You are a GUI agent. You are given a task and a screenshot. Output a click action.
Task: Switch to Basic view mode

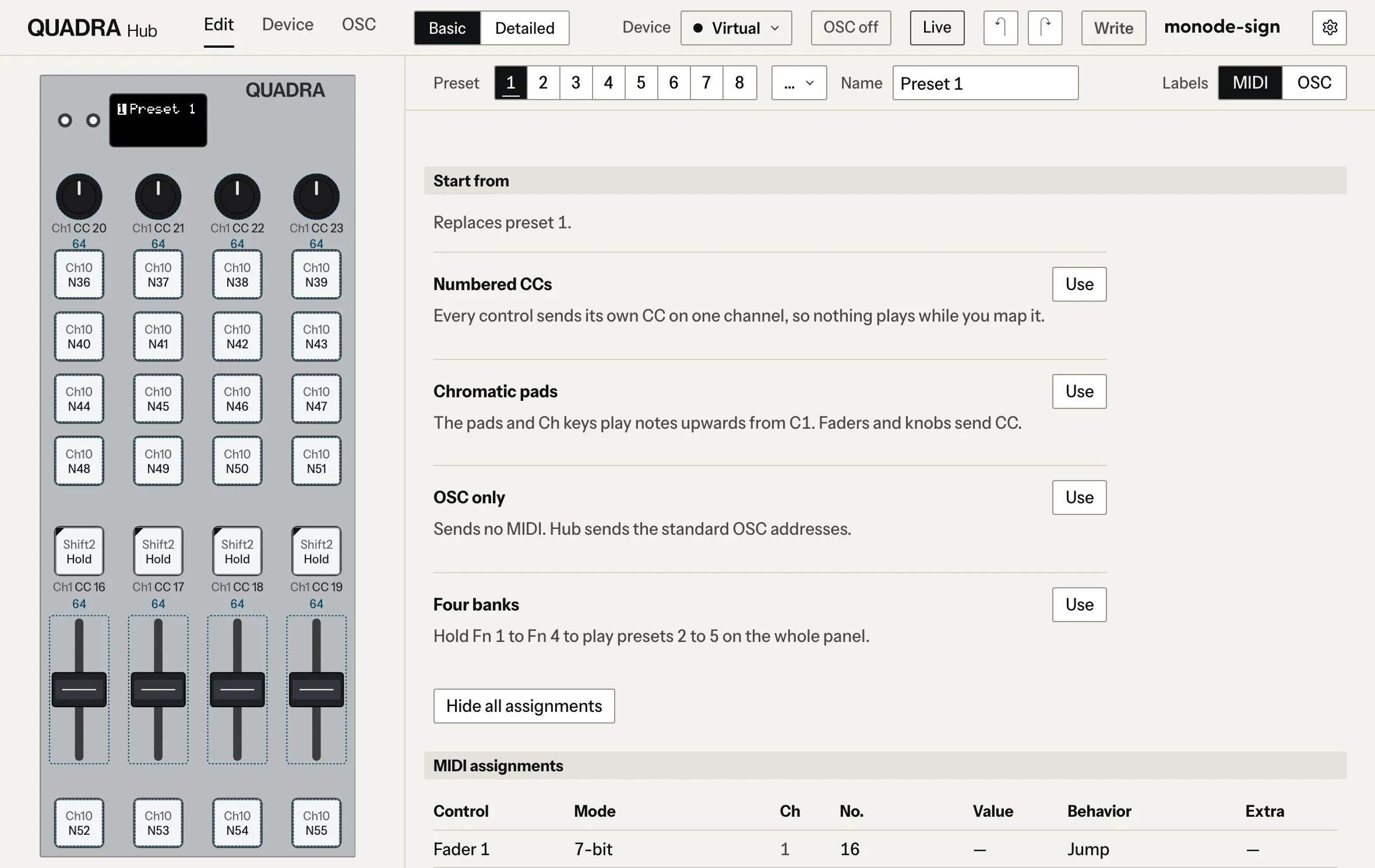447,28
